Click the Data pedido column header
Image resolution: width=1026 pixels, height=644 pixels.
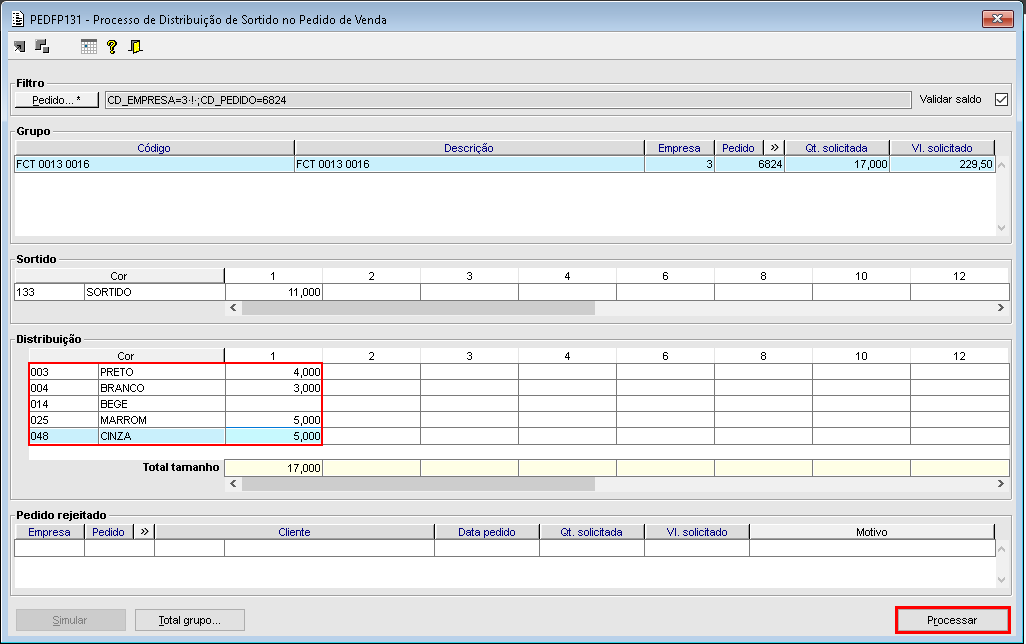(487, 531)
